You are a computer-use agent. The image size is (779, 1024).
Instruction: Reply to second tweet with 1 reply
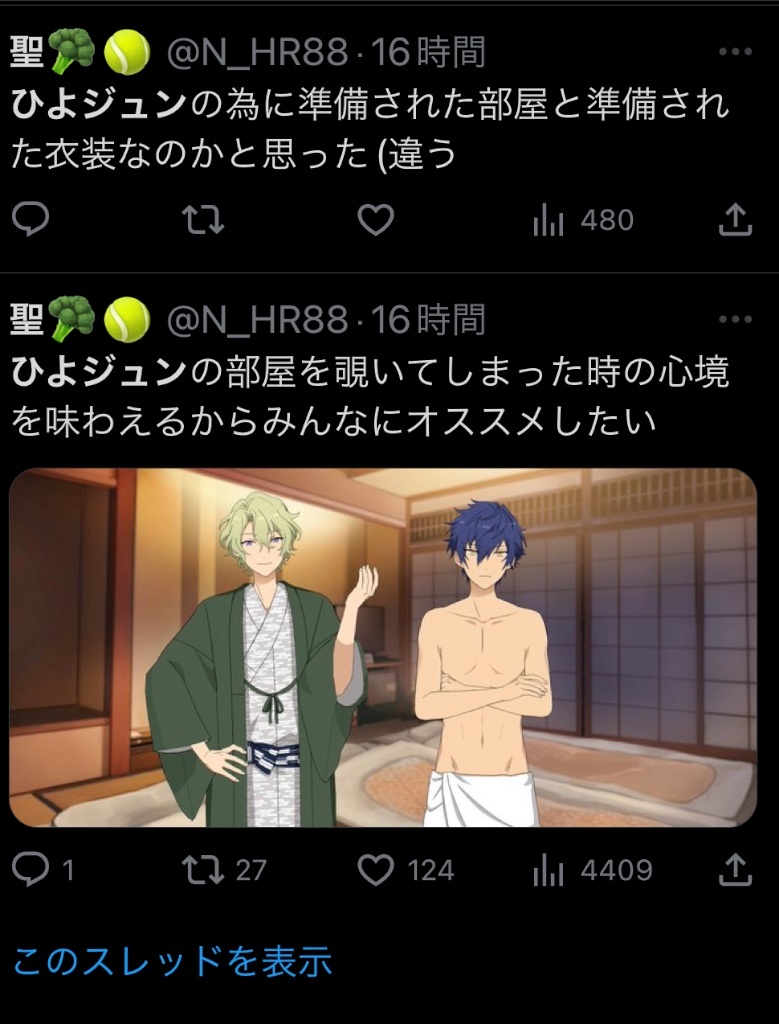tap(43, 870)
